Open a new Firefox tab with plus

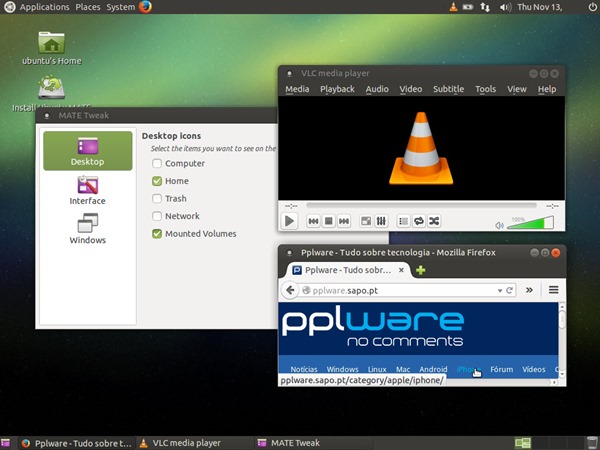point(421,270)
